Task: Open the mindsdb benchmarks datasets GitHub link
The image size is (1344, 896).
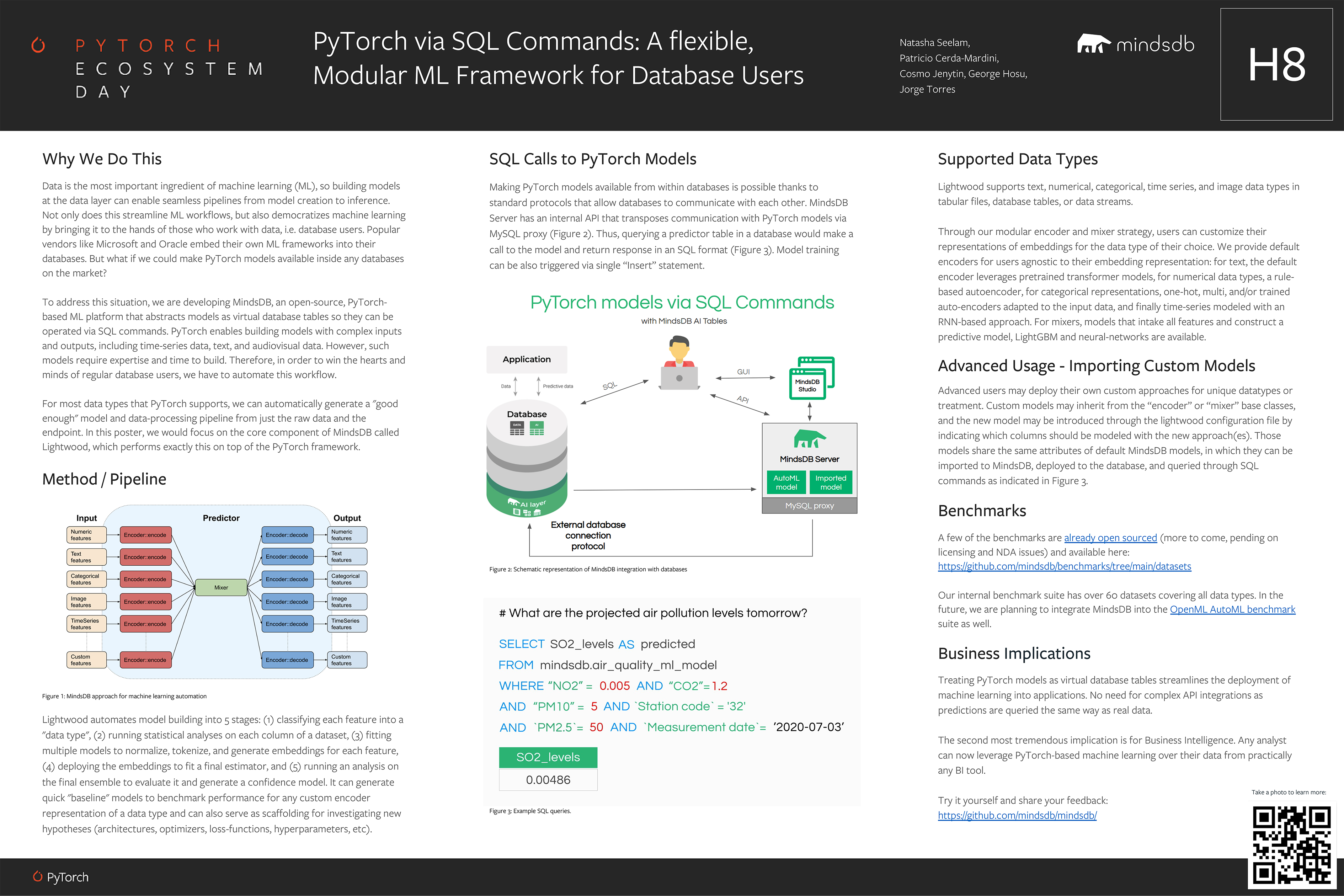Action: pyautogui.click(x=1064, y=566)
